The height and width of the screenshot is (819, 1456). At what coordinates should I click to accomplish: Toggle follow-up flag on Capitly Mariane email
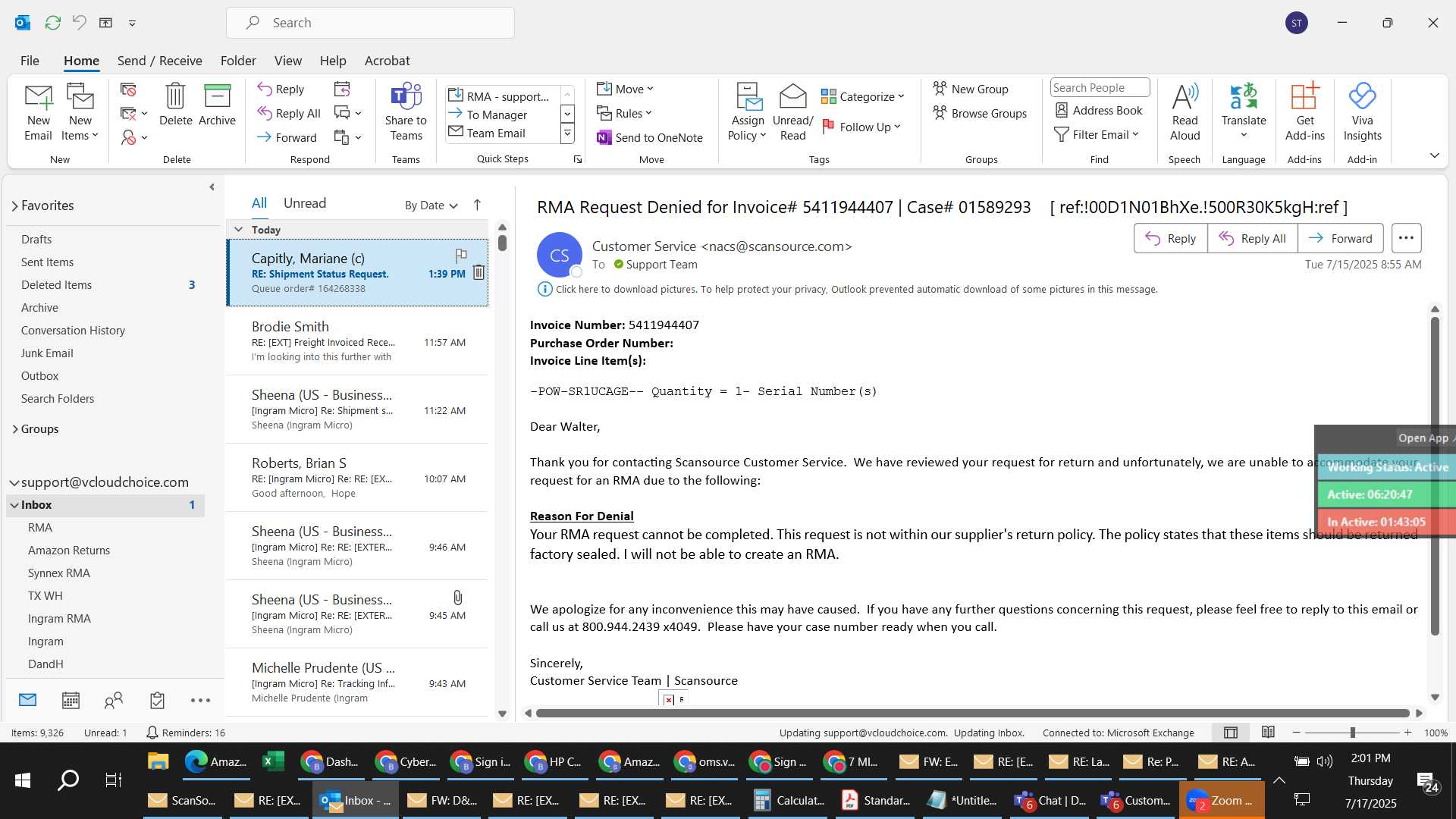coord(460,255)
